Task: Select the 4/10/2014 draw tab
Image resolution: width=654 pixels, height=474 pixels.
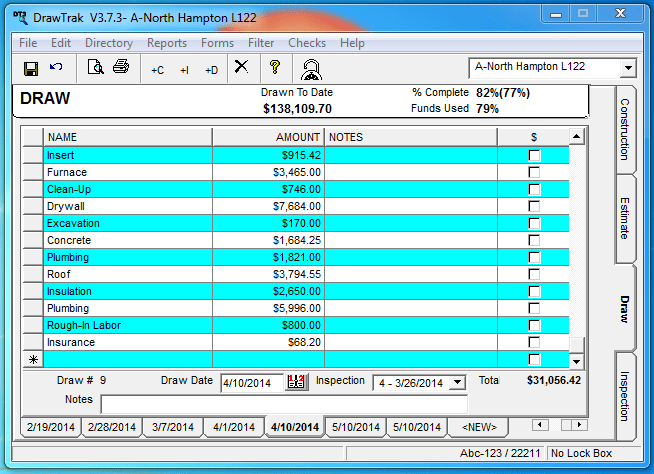Action: [295, 427]
